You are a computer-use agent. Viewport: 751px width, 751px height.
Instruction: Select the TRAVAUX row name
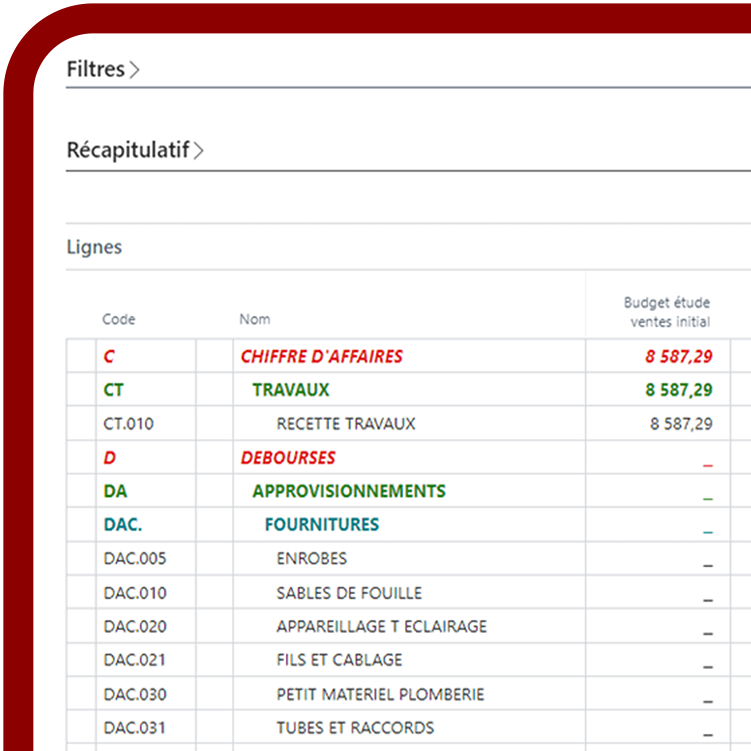point(290,390)
